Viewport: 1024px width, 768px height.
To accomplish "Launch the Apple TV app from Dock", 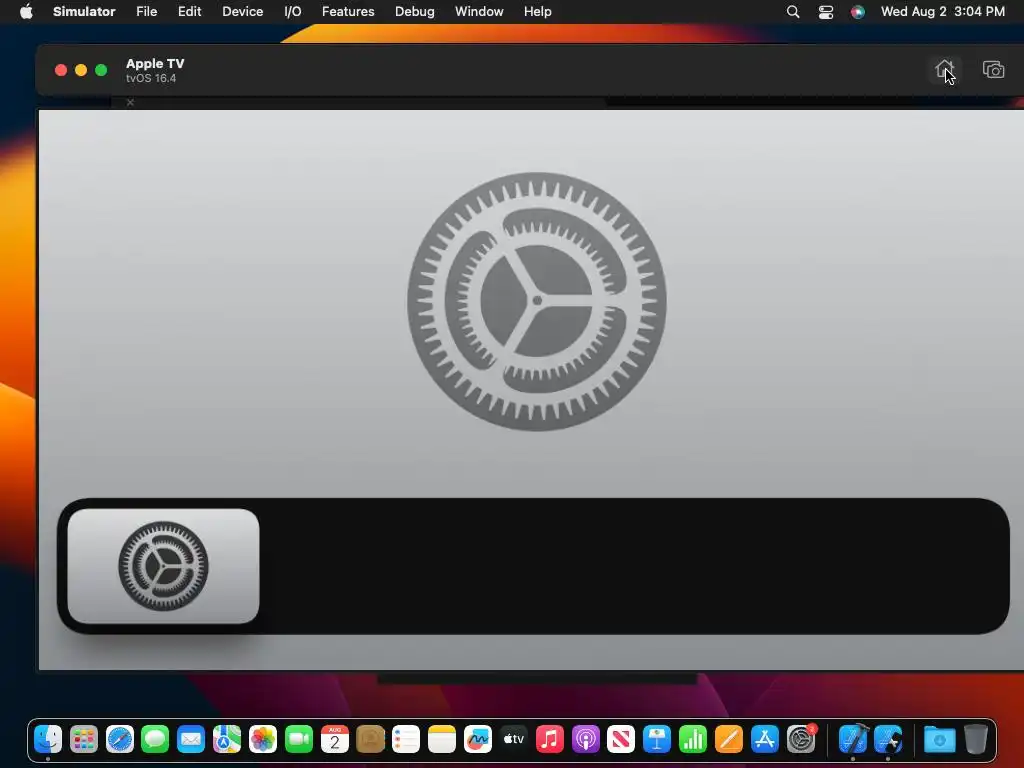I will pyautogui.click(x=513, y=739).
